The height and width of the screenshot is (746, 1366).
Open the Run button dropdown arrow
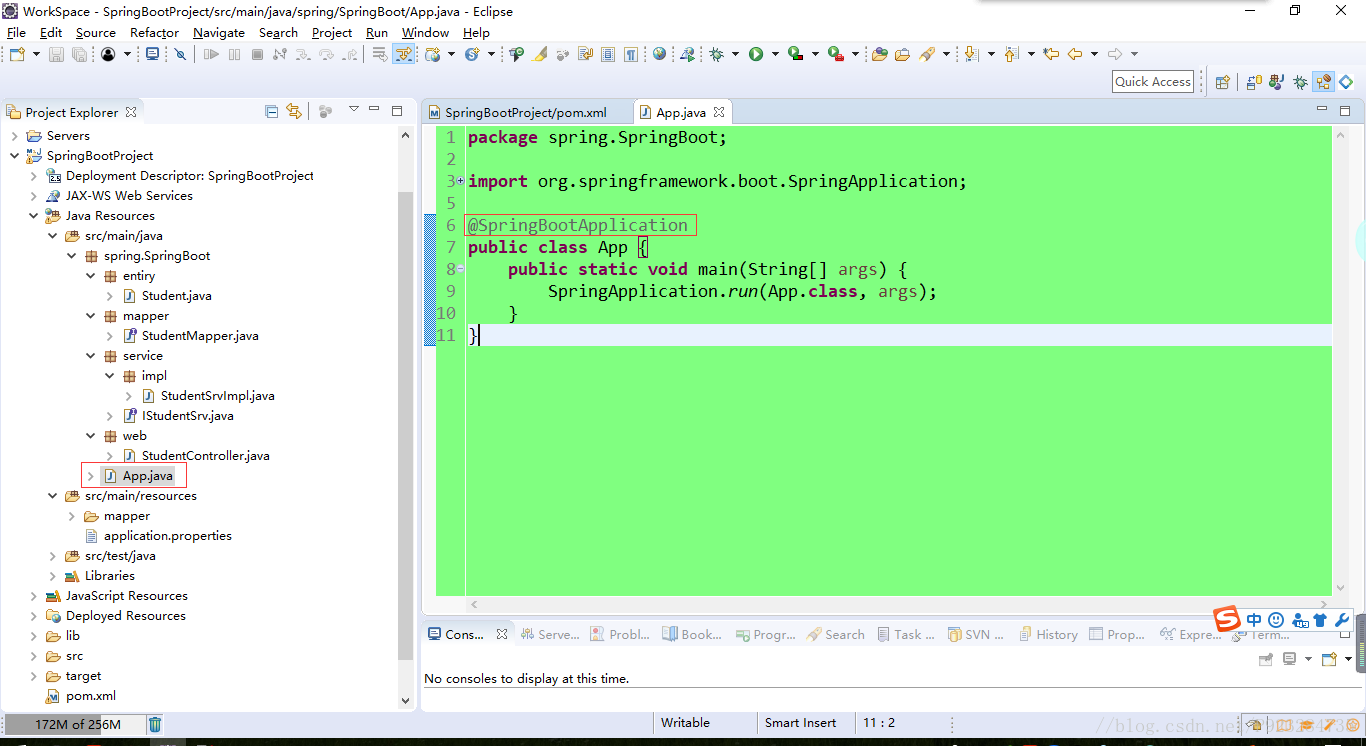point(775,54)
